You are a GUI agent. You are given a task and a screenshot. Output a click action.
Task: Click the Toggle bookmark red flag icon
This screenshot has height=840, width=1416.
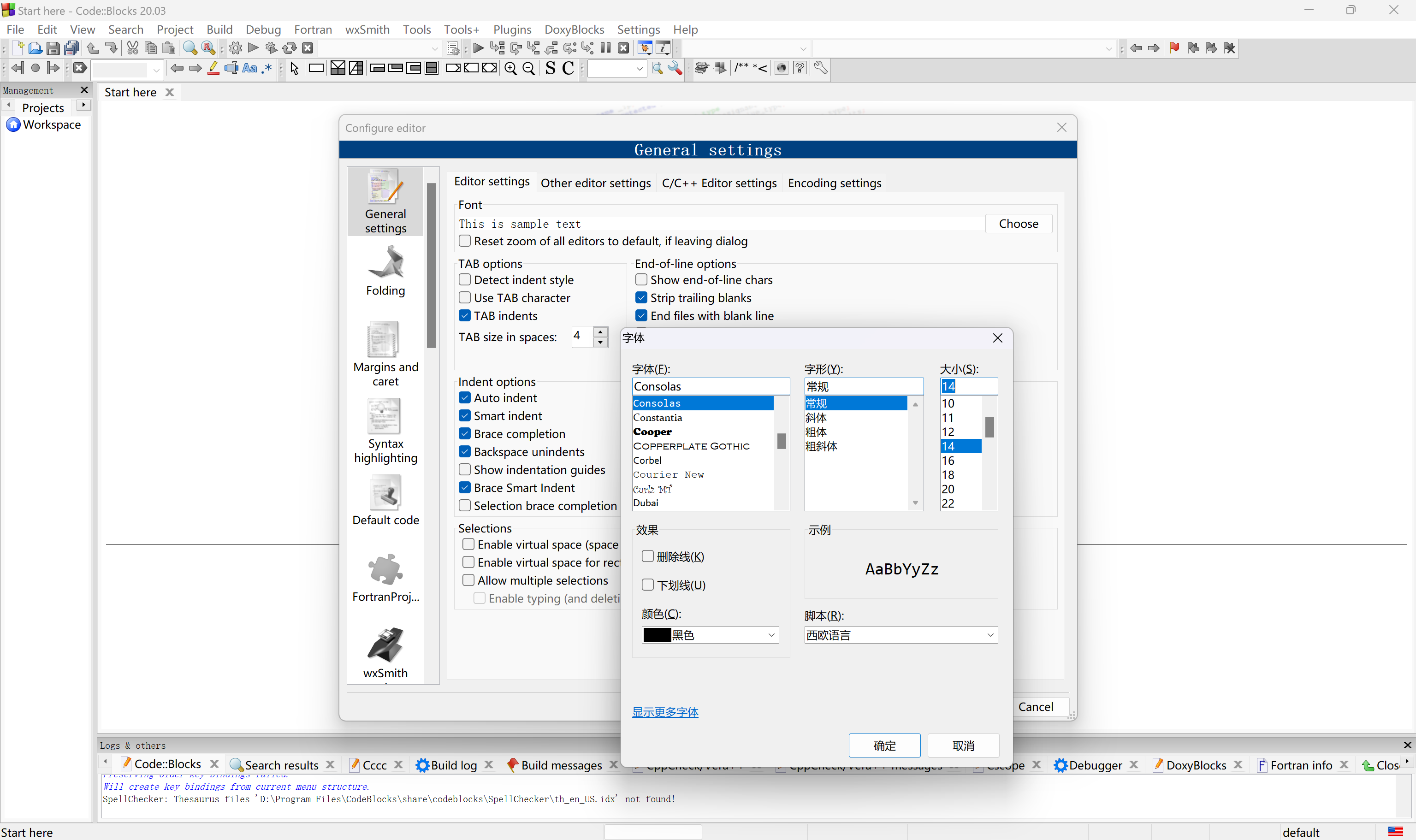click(1174, 48)
